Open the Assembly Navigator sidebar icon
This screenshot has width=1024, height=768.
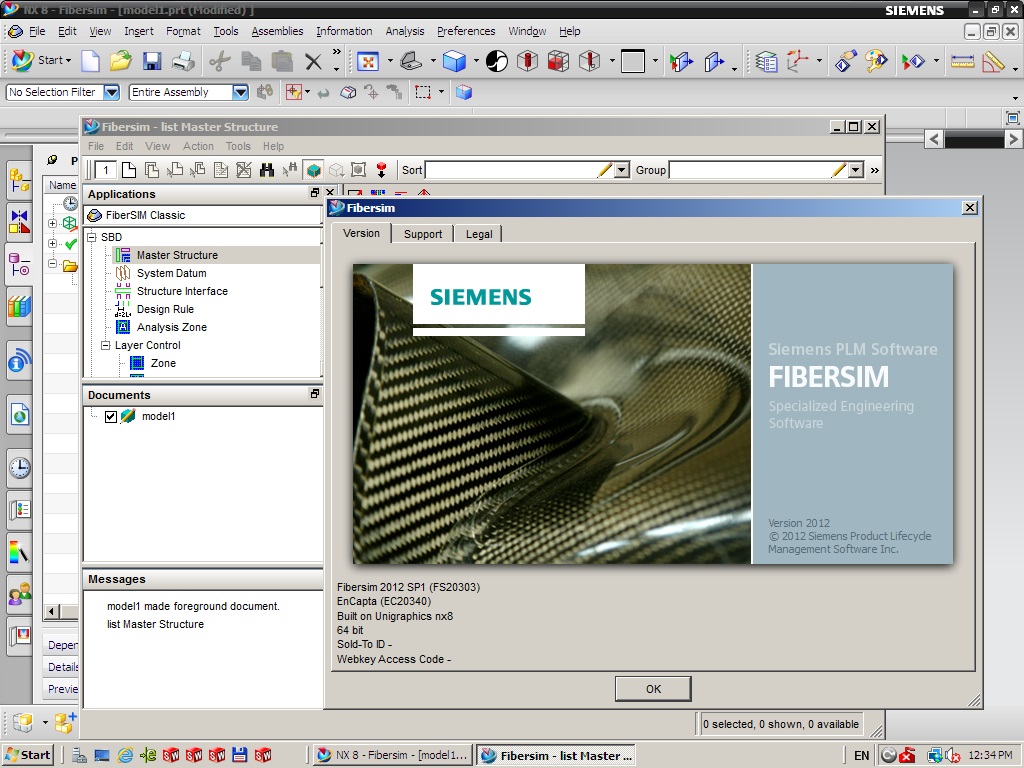(20, 181)
